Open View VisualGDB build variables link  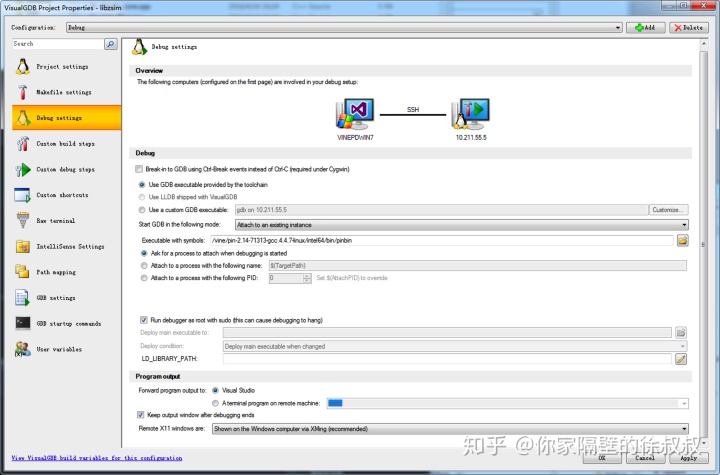(x=97, y=458)
